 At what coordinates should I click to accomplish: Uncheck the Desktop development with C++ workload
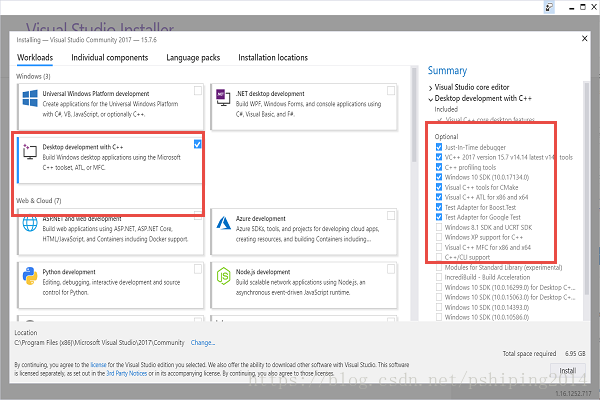tap(197, 144)
